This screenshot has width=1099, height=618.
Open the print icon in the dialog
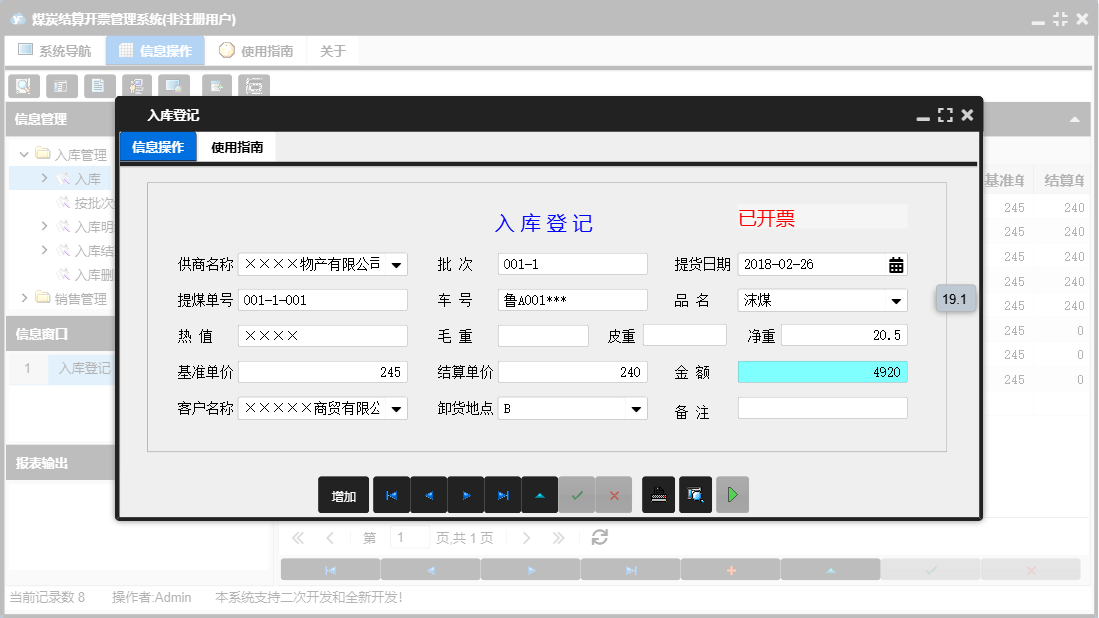[x=658, y=494]
